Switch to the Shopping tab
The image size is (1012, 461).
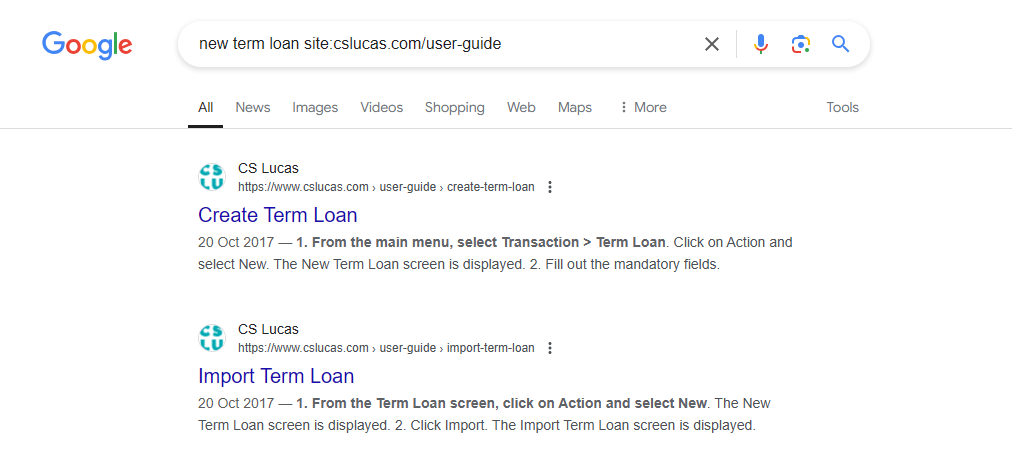point(454,107)
